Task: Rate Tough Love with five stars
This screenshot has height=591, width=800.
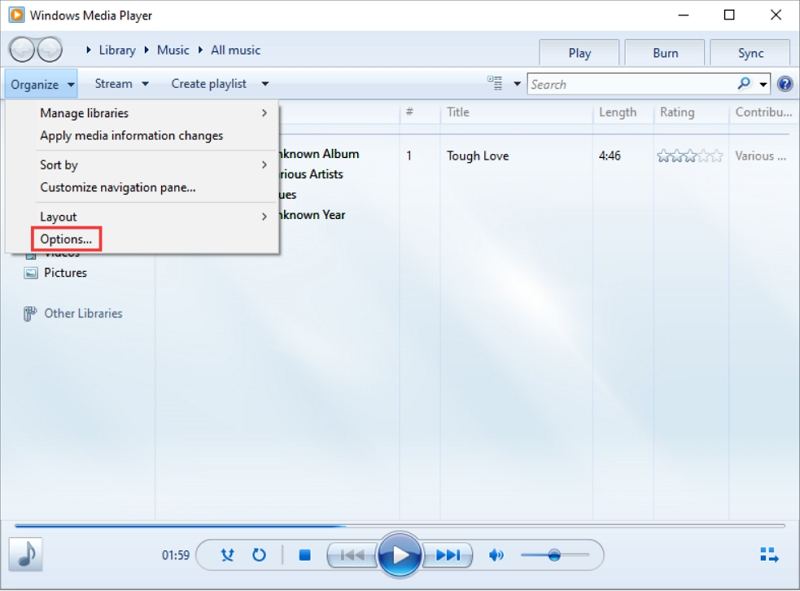Action: (717, 156)
